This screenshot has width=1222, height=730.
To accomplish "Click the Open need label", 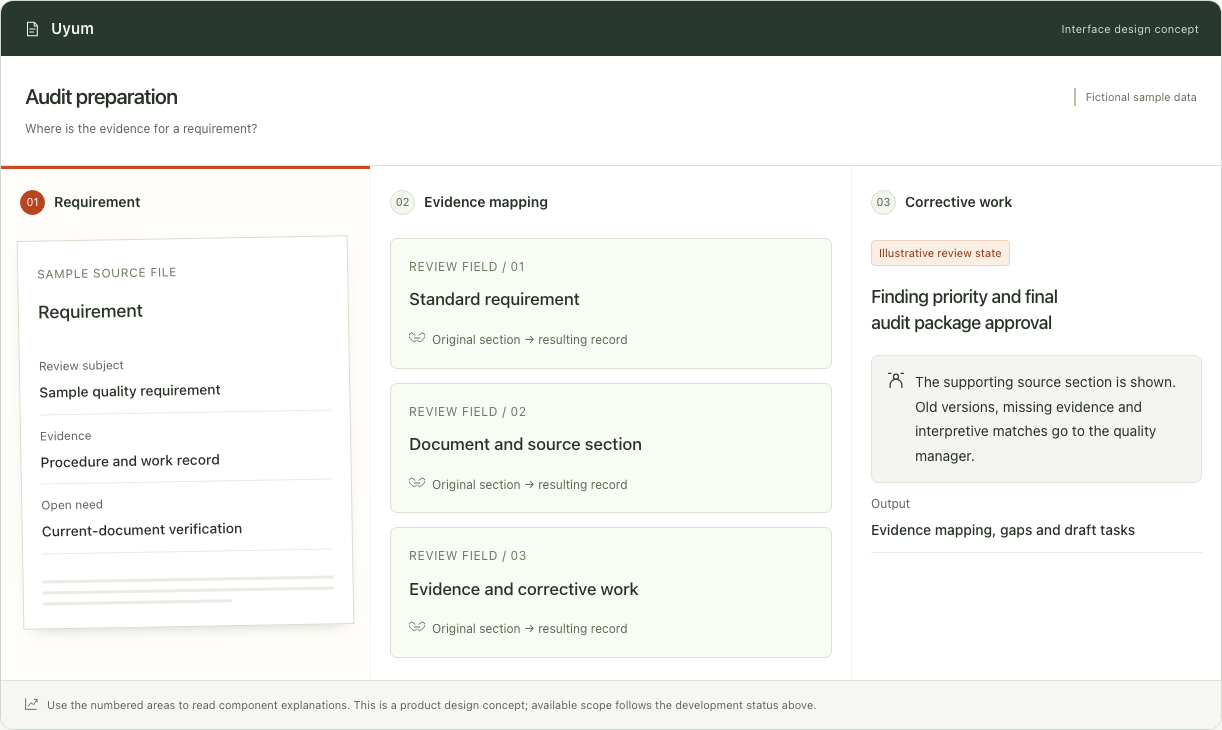I will click(72, 505).
